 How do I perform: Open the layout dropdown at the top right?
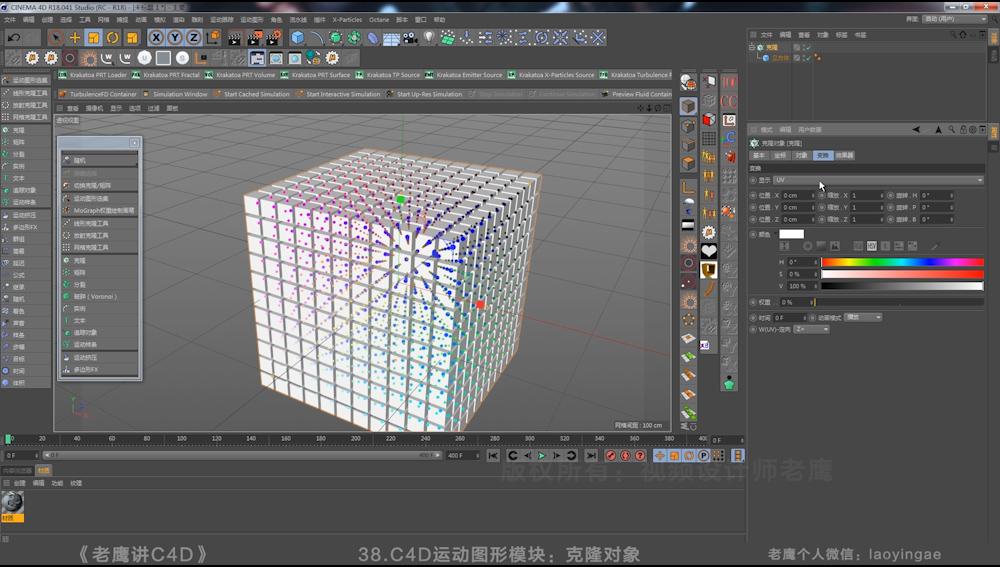tap(954, 19)
